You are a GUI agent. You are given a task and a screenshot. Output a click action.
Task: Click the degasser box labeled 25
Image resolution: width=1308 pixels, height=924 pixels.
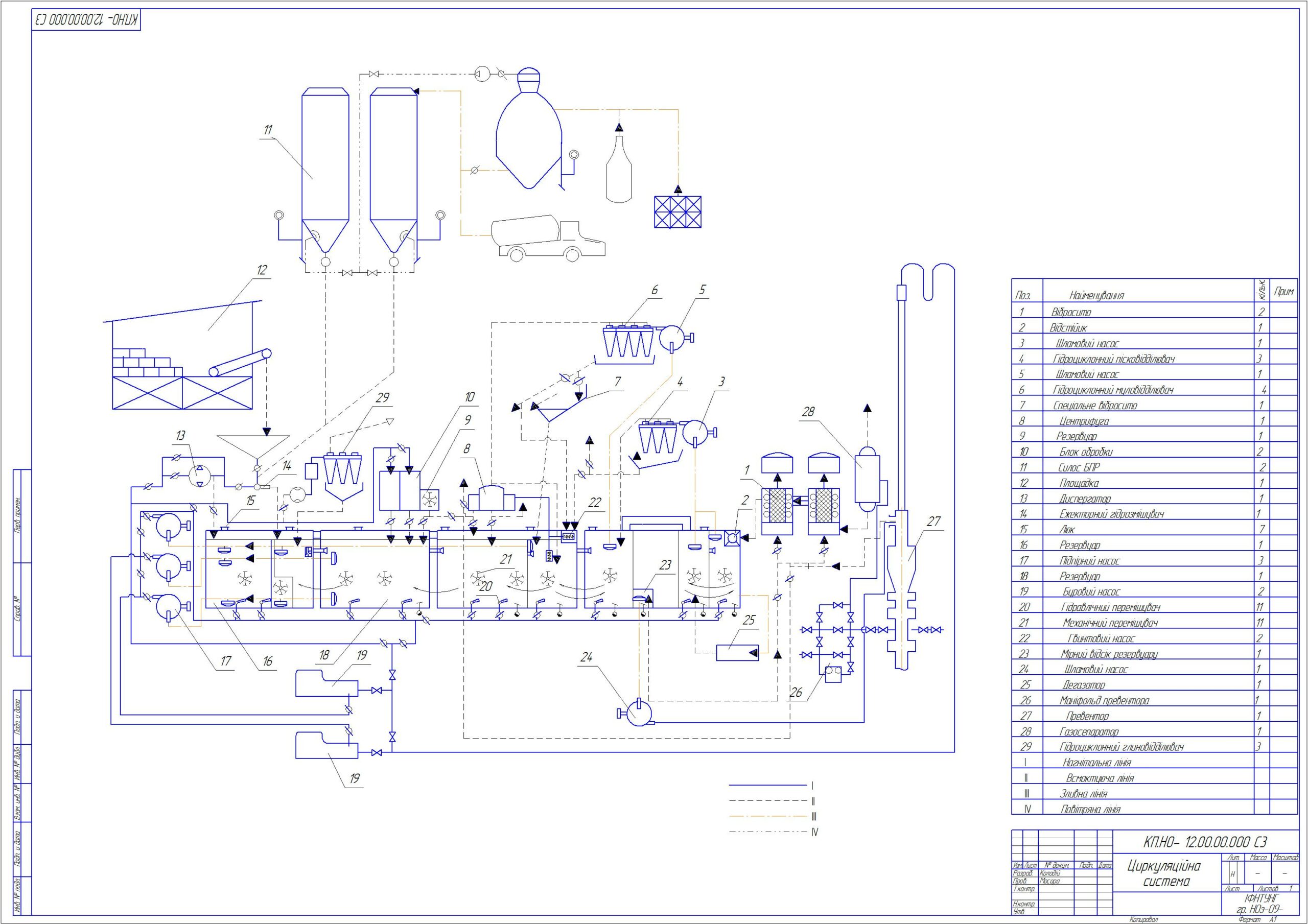(737, 652)
